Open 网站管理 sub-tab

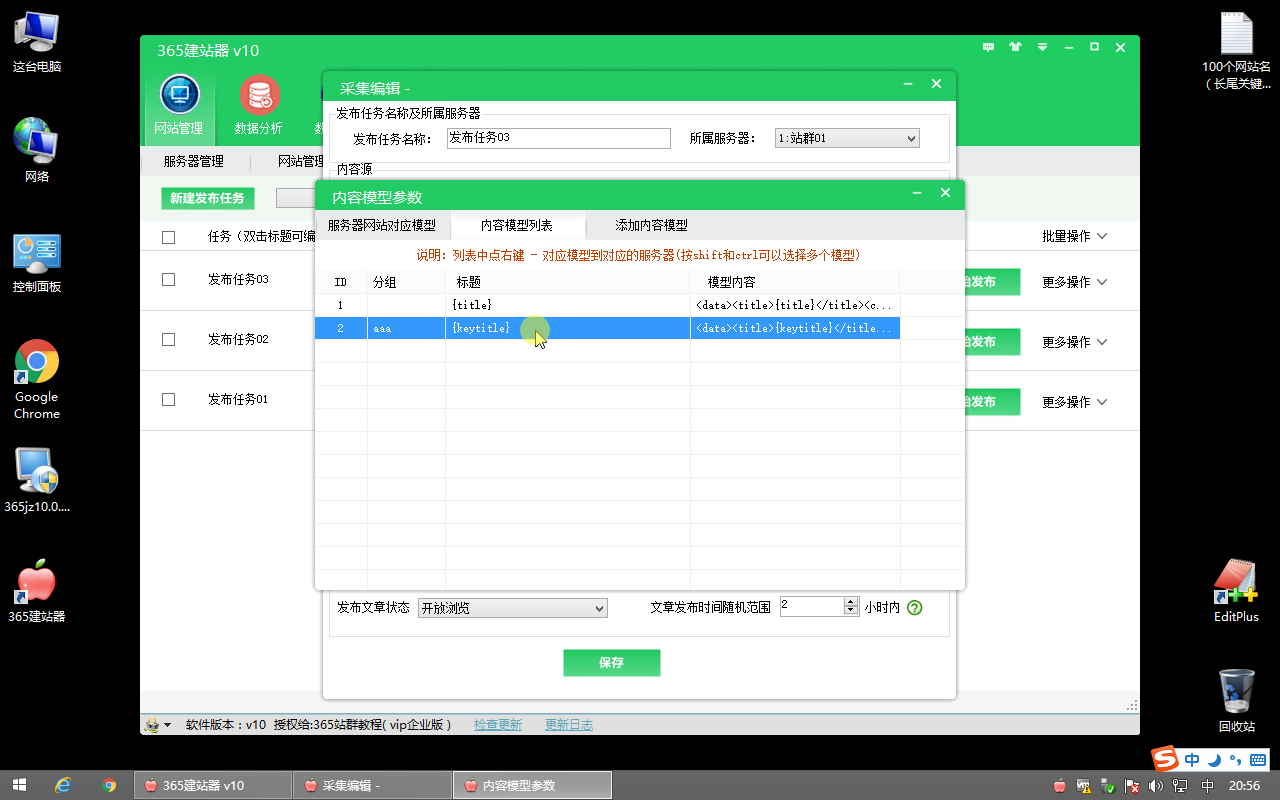(x=300, y=161)
